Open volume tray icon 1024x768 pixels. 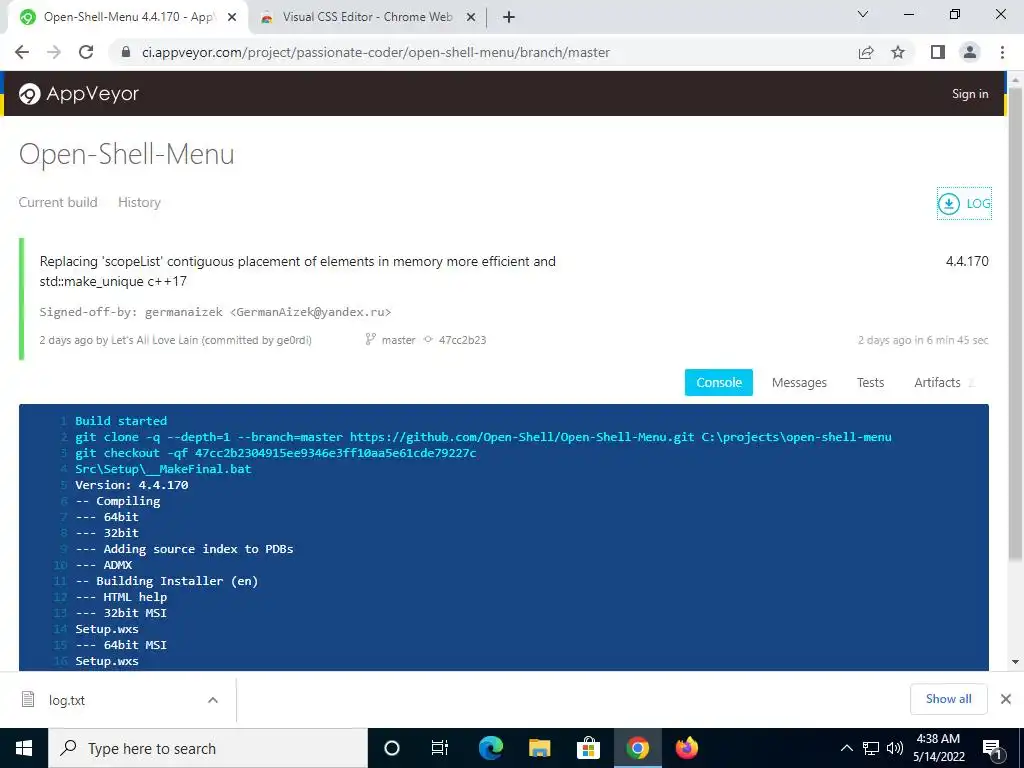click(x=895, y=748)
